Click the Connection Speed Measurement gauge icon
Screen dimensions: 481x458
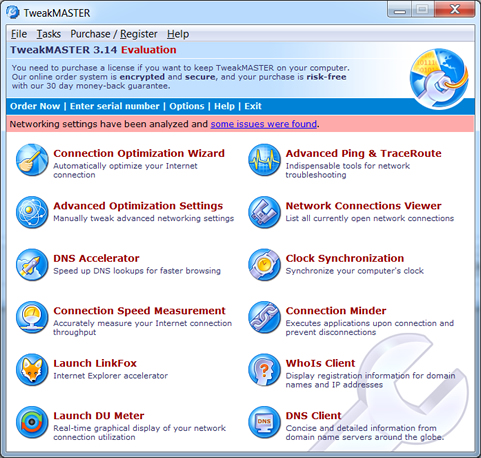coord(32,317)
